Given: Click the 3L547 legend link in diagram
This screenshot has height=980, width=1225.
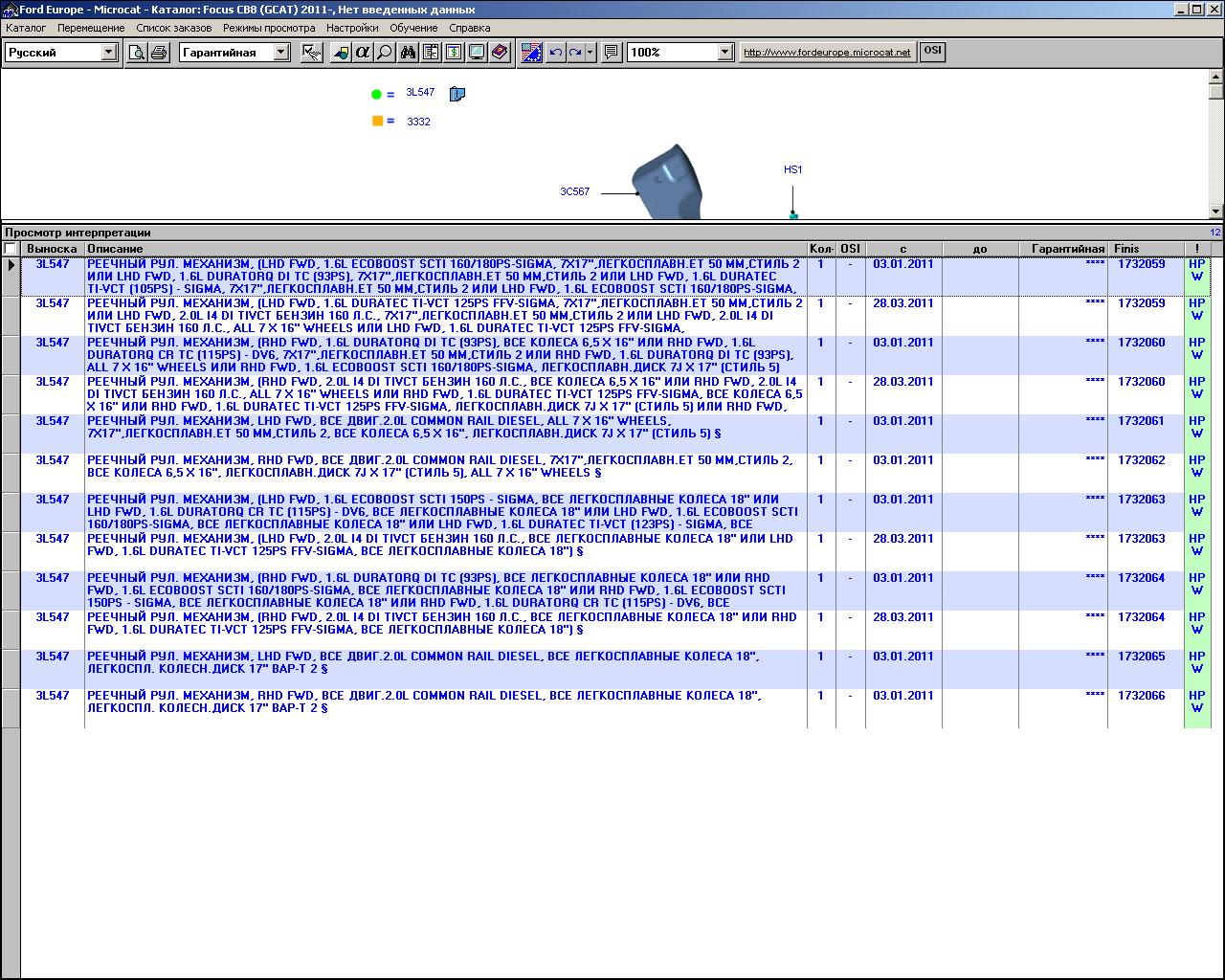Looking at the screenshot, I should coord(420,93).
